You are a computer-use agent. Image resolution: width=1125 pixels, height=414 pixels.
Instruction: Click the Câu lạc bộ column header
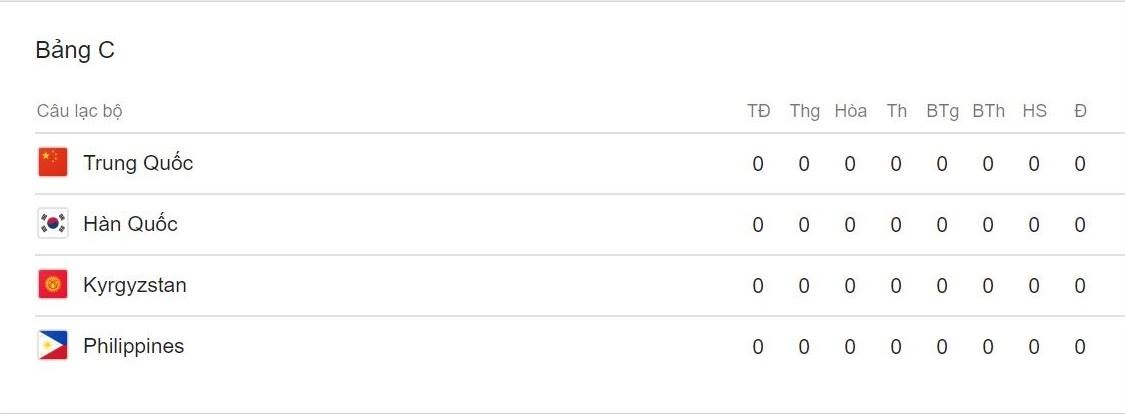click(80, 111)
